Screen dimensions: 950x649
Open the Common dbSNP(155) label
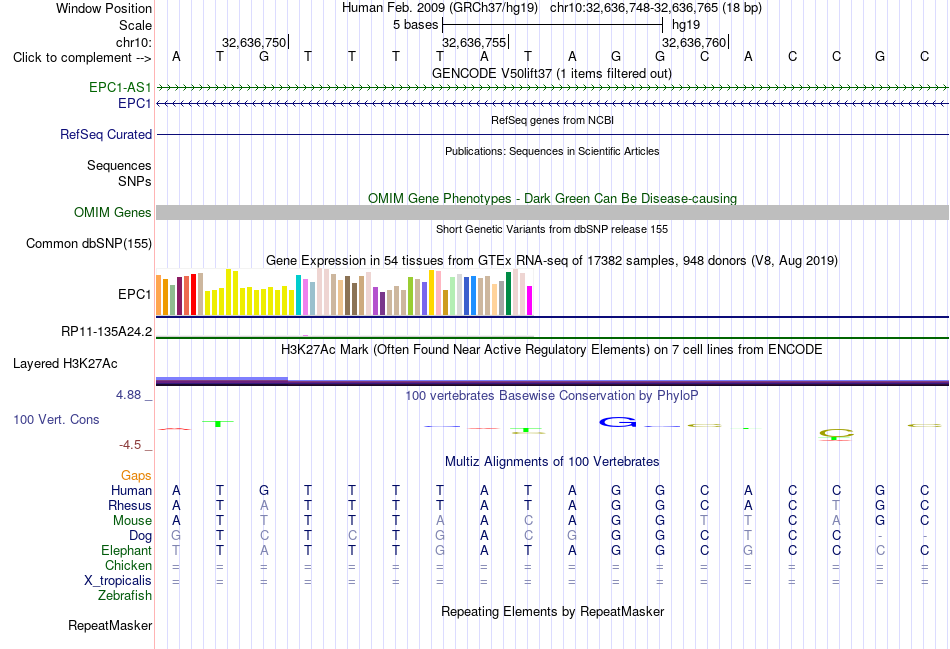point(89,244)
